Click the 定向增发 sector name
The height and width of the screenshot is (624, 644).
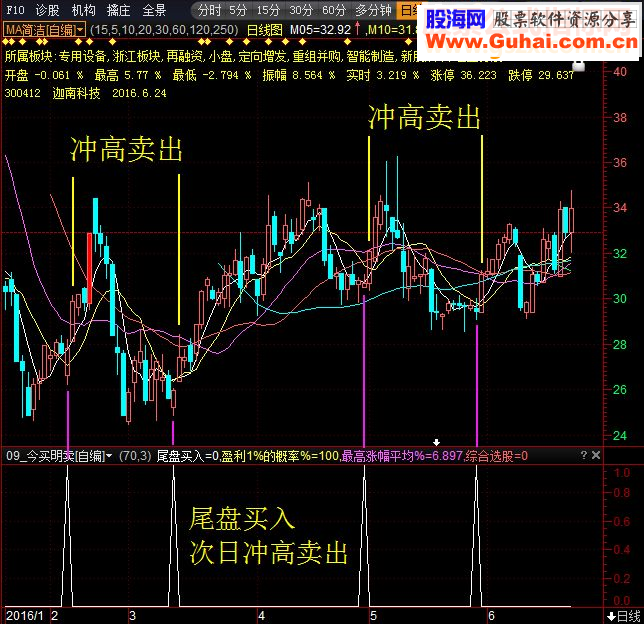click(x=262, y=56)
